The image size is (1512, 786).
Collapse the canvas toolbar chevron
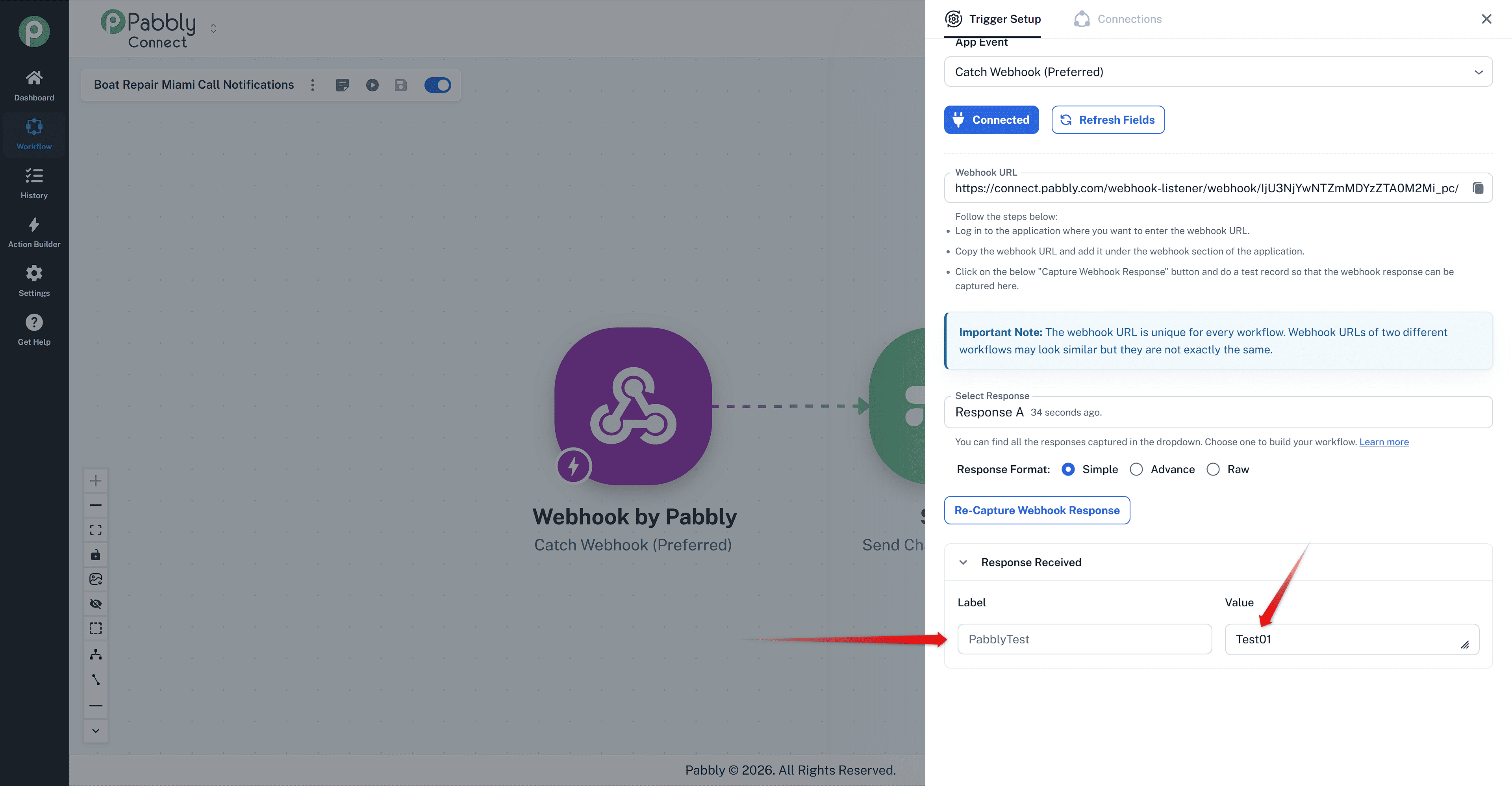click(96, 731)
